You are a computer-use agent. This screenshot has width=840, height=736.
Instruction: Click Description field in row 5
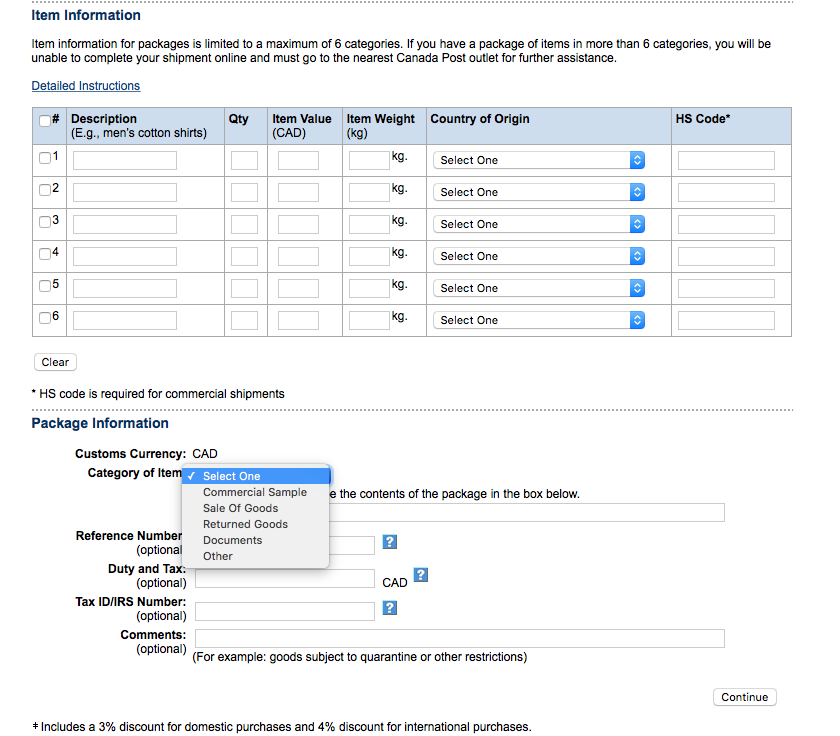[125, 288]
